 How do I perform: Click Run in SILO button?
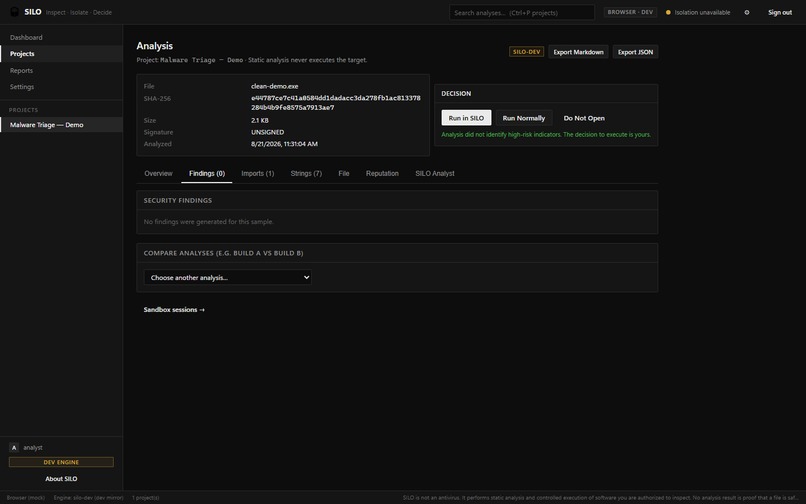tap(466, 118)
